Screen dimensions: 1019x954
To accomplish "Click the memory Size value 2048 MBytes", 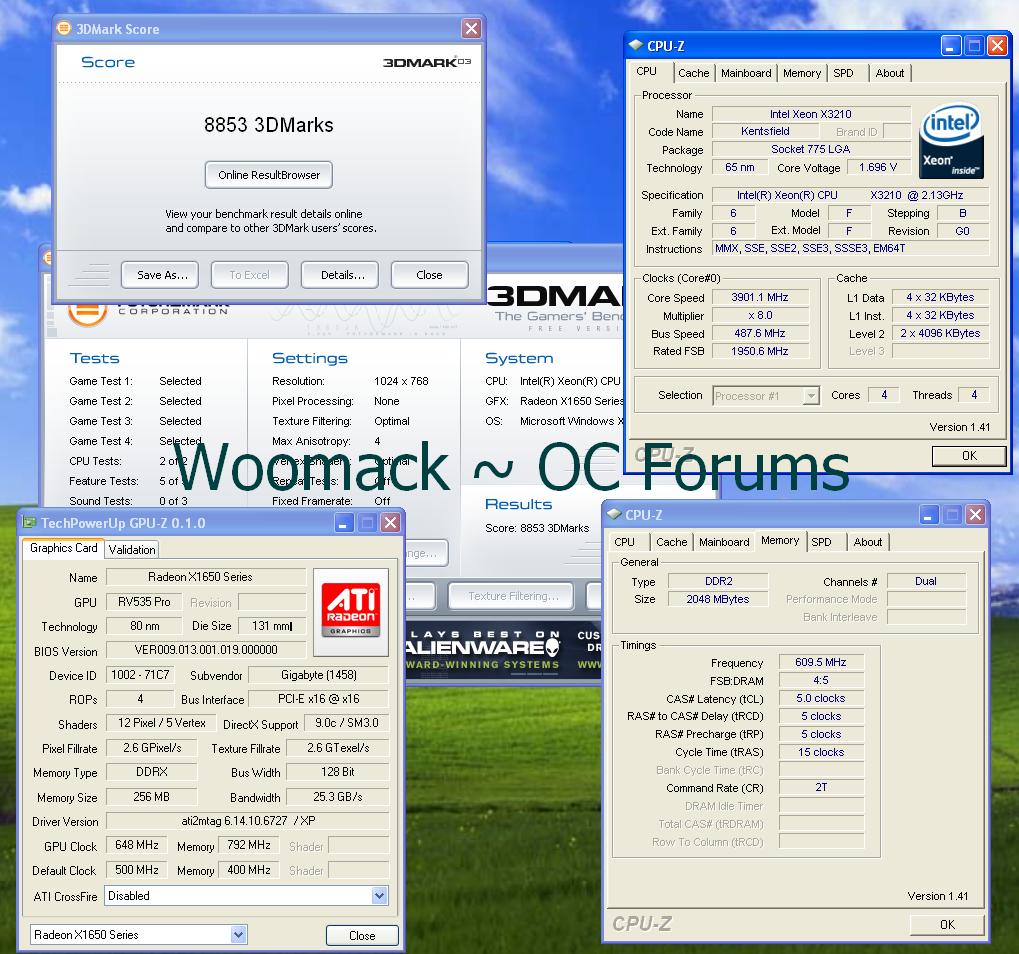I will tap(717, 599).
